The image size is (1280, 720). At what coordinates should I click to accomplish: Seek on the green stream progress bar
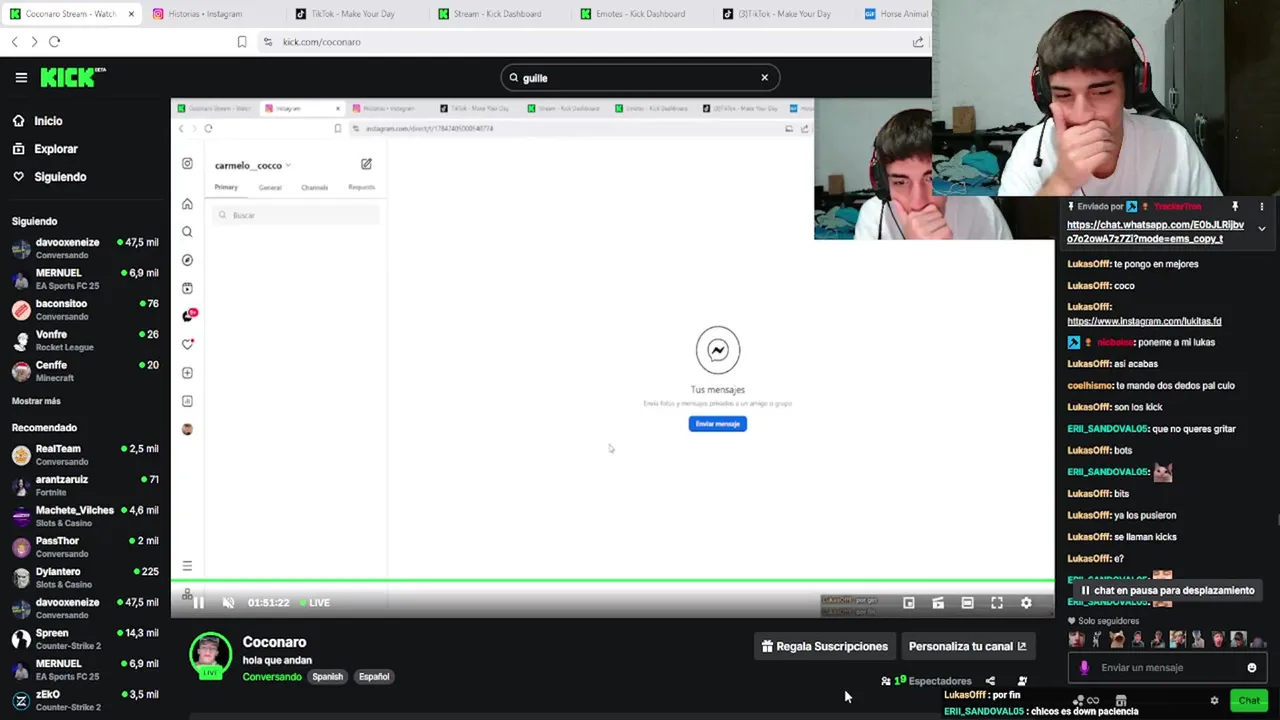(612, 580)
